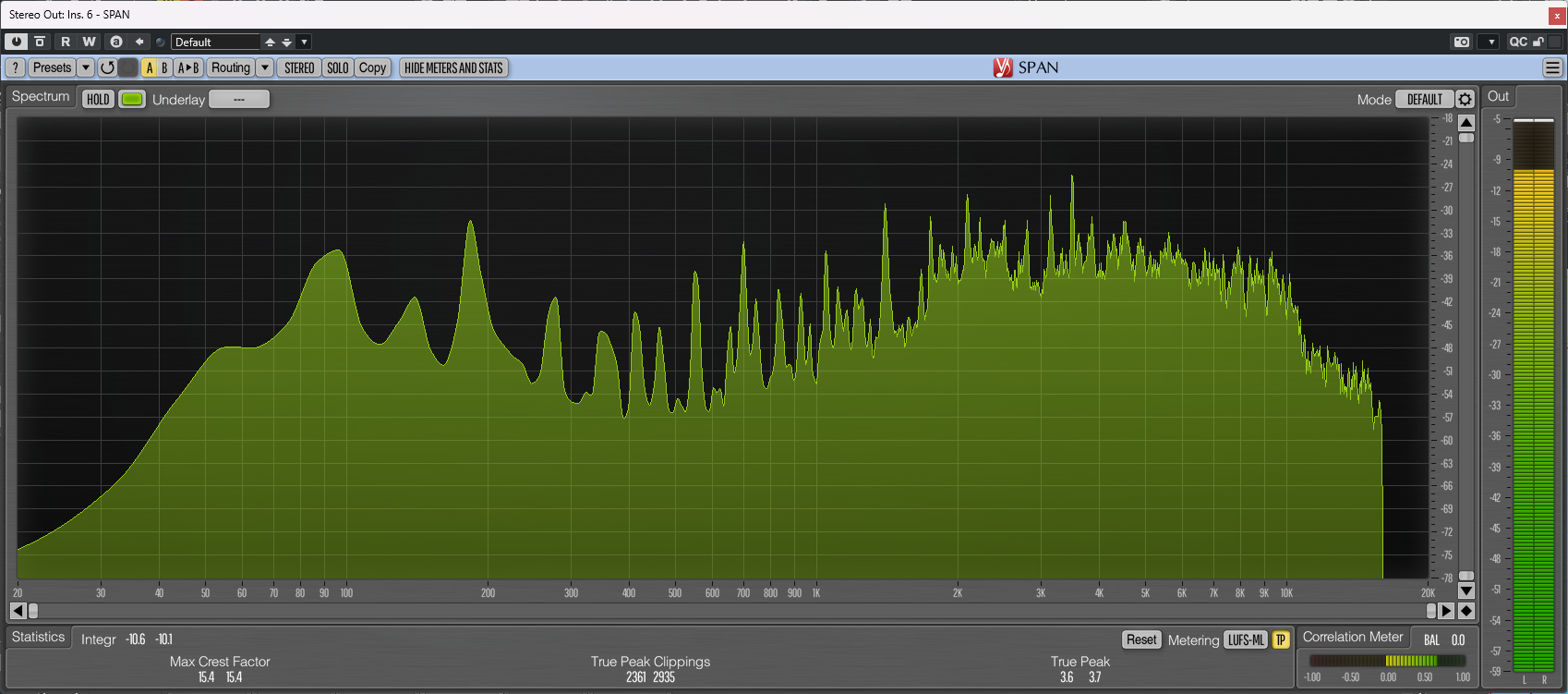Open the SPAN help question mark
Screen dimensions: 1568x694
[16, 67]
